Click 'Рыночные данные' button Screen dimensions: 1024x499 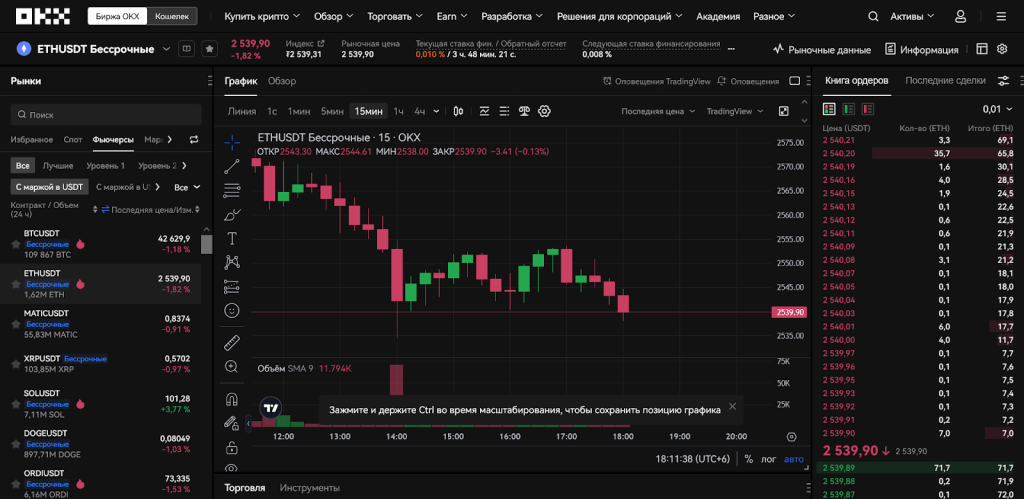click(x=821, y=49)
